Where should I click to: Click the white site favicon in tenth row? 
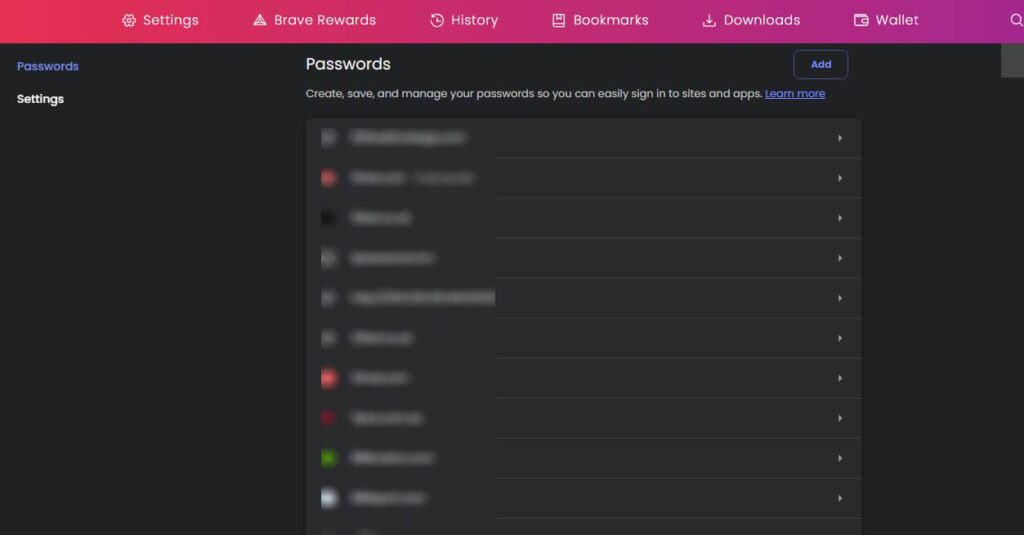click(329, 498)
